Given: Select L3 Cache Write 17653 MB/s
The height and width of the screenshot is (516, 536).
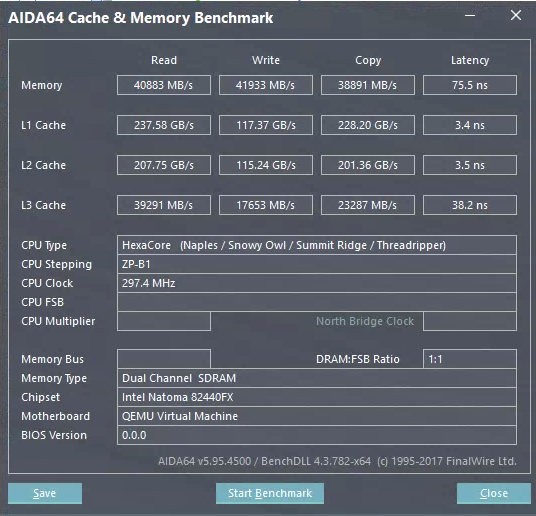Looking at the screenshot, I should coord(266,205).
